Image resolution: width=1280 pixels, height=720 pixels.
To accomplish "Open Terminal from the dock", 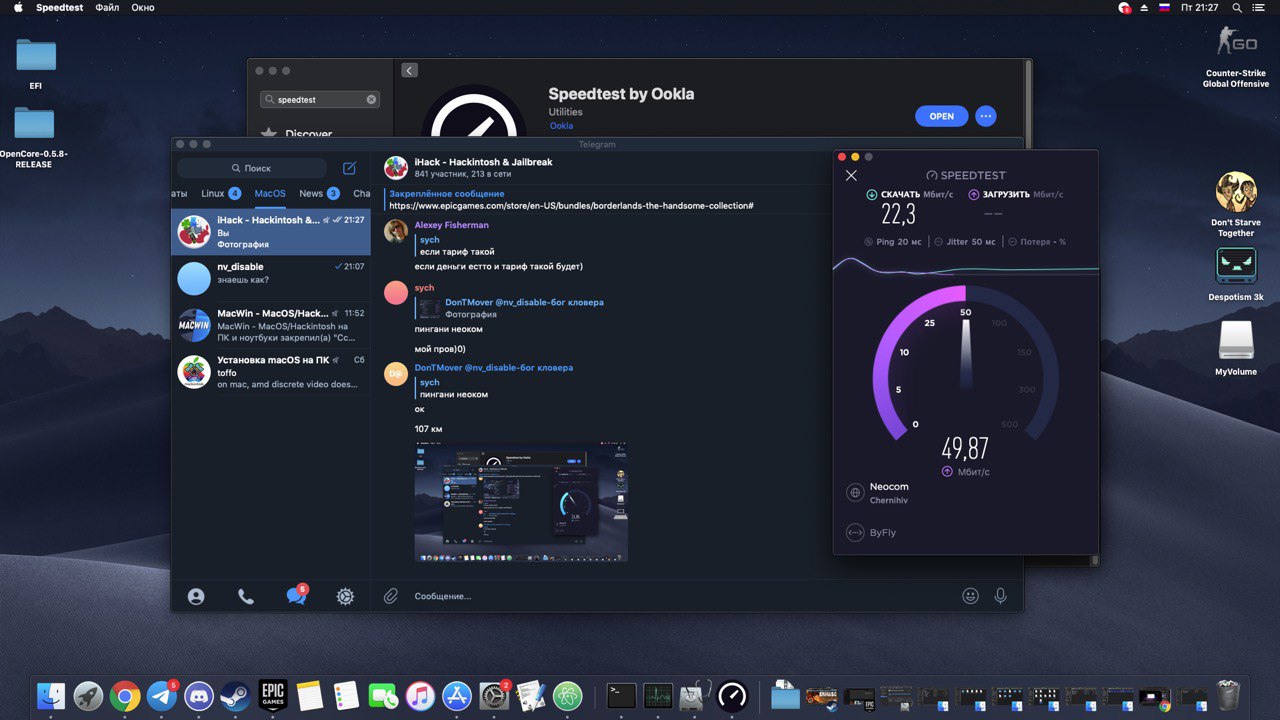I will (x=621, y=695).
